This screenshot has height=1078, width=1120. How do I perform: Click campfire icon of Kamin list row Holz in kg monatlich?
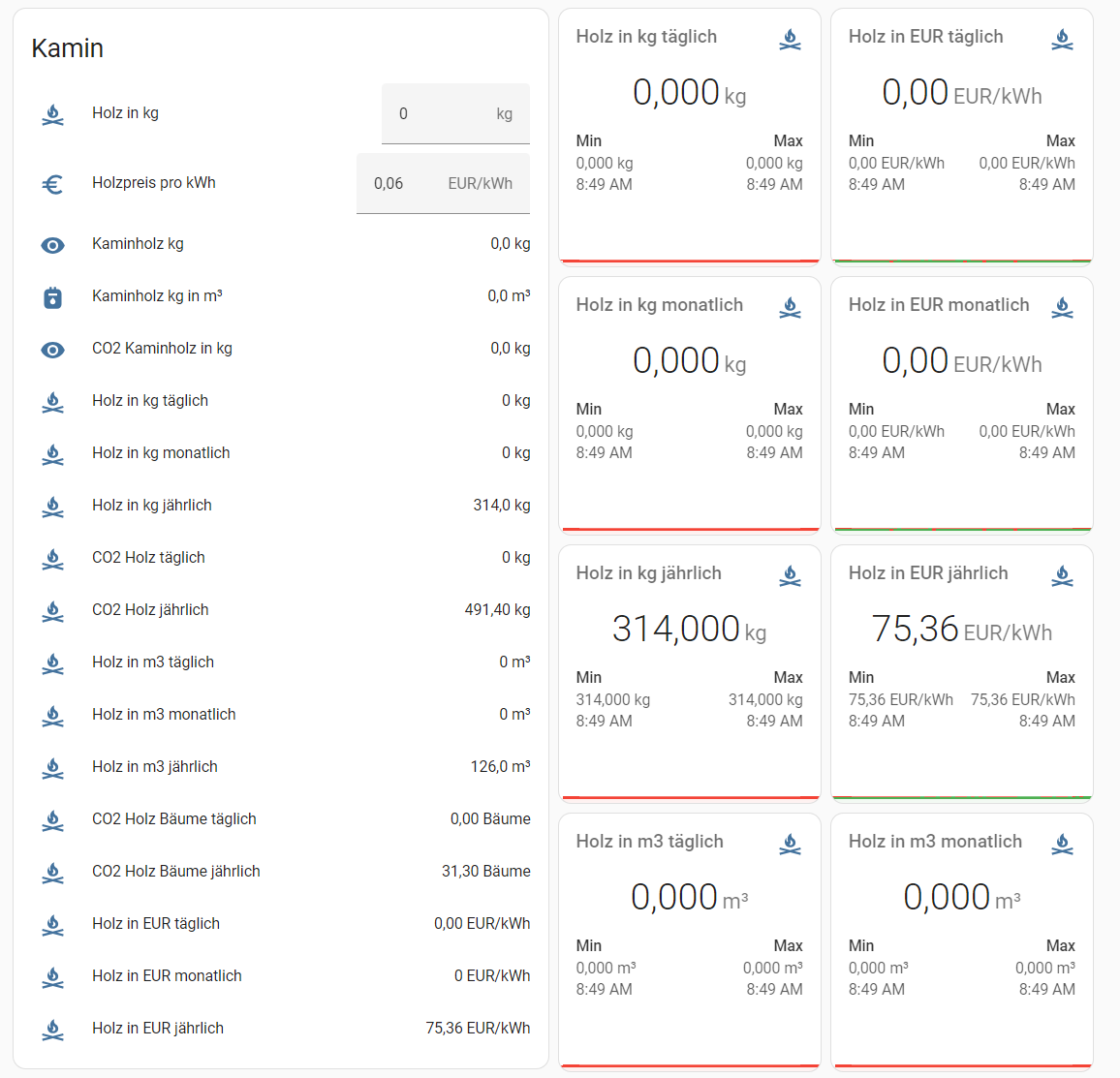[x=53, y=454]
